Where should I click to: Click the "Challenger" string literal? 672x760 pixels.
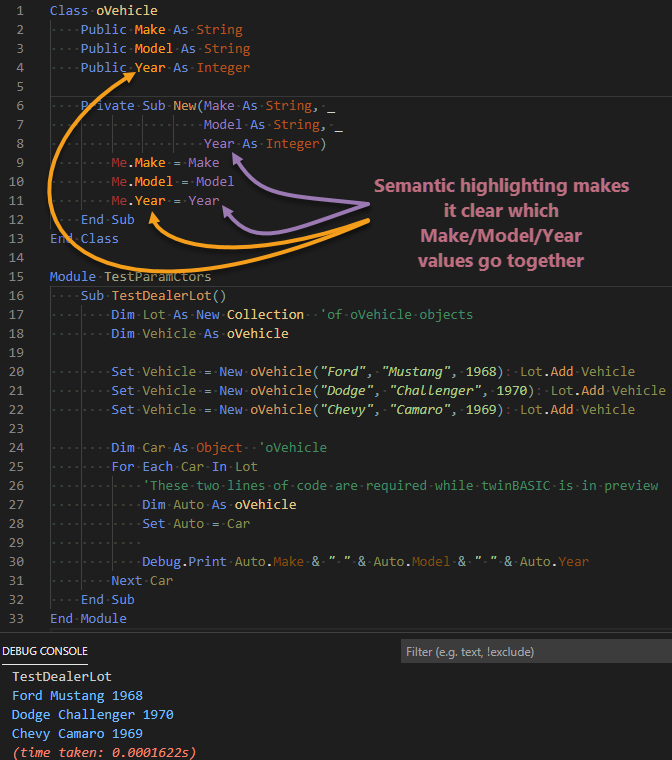(x=435, y=391)
